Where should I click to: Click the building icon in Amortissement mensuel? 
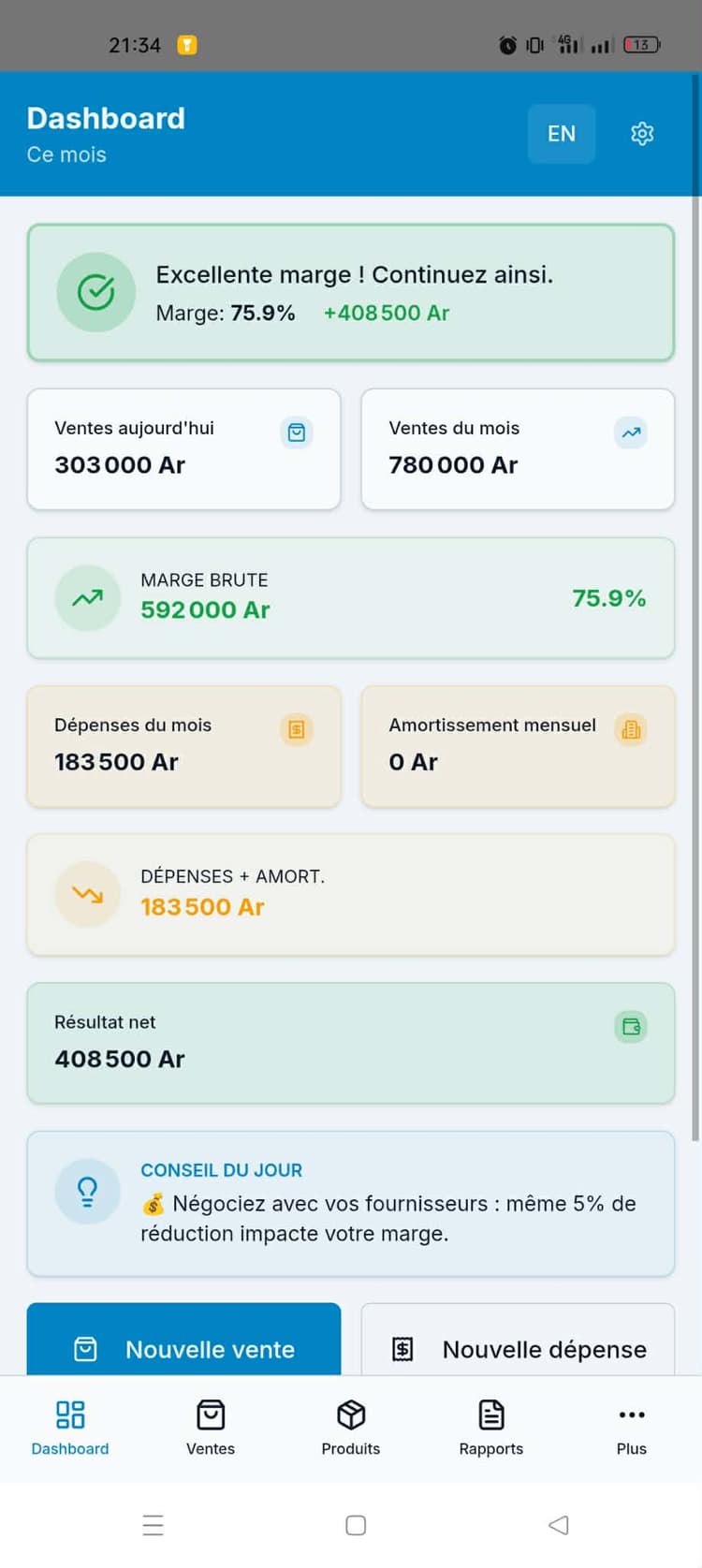631,729
